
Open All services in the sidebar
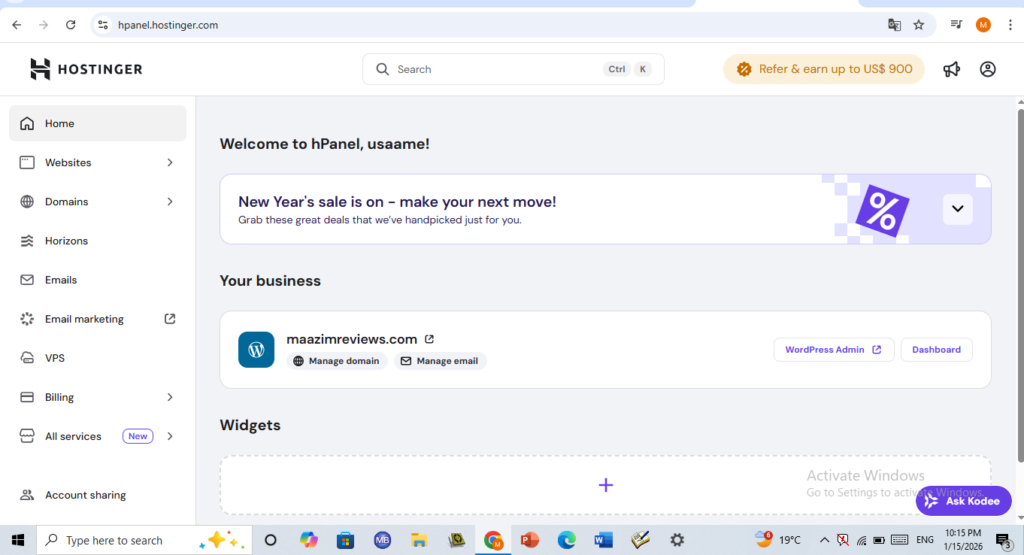pyautogui.click(x=97, y=436)
